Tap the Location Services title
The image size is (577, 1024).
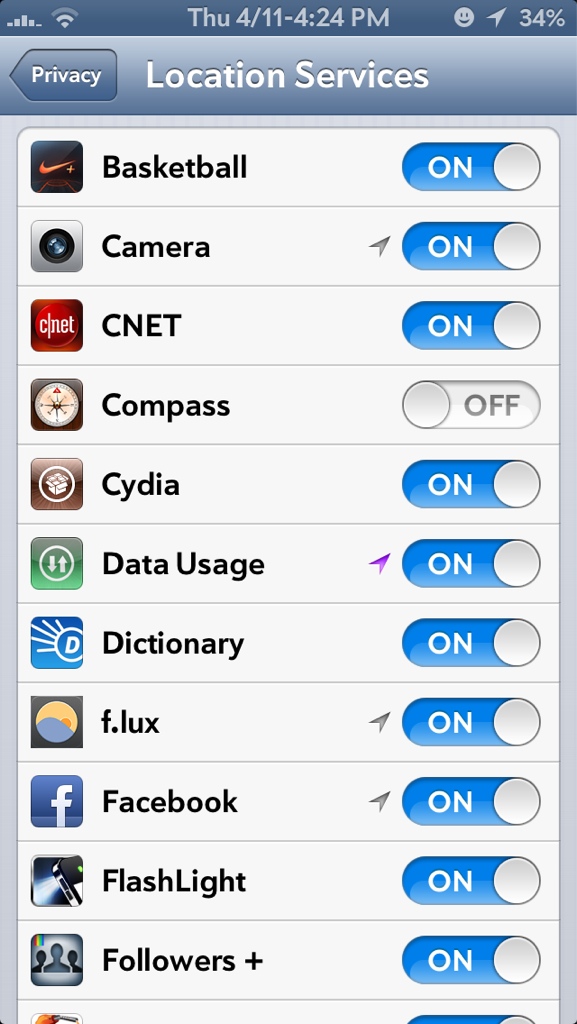pyautogui.click(x=287, y=75)
